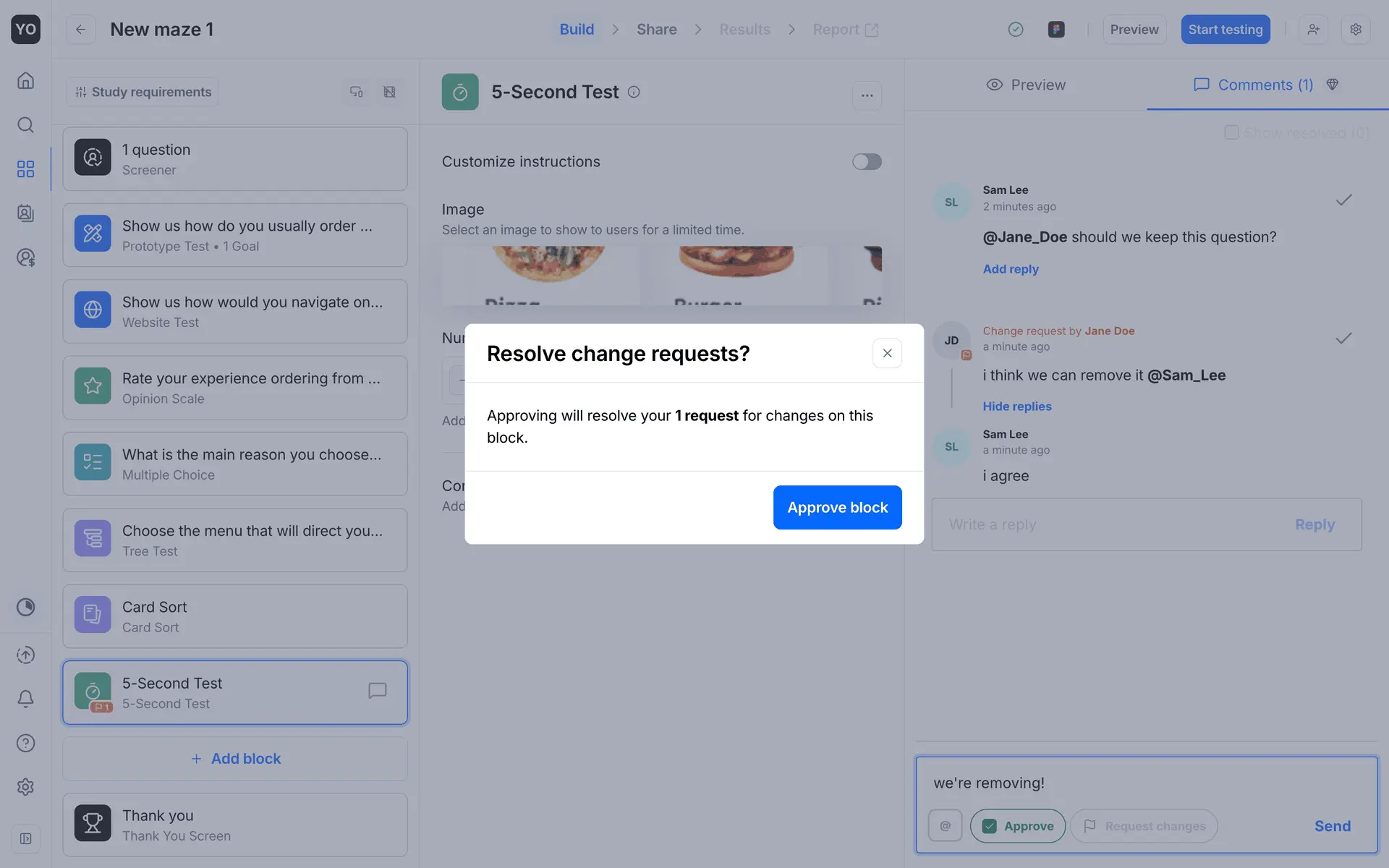
Task: Click the Add reply link
Action: pyautogui.click(x=1010, y=268)
